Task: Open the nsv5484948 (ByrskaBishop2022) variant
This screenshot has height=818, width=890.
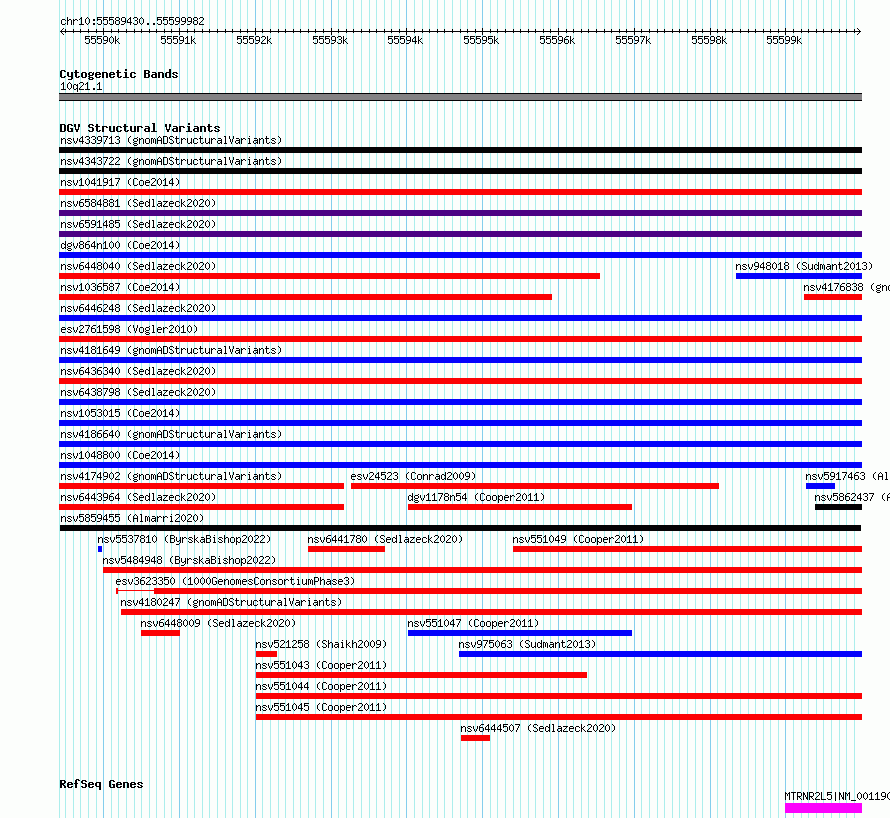Action: [189, 560]
